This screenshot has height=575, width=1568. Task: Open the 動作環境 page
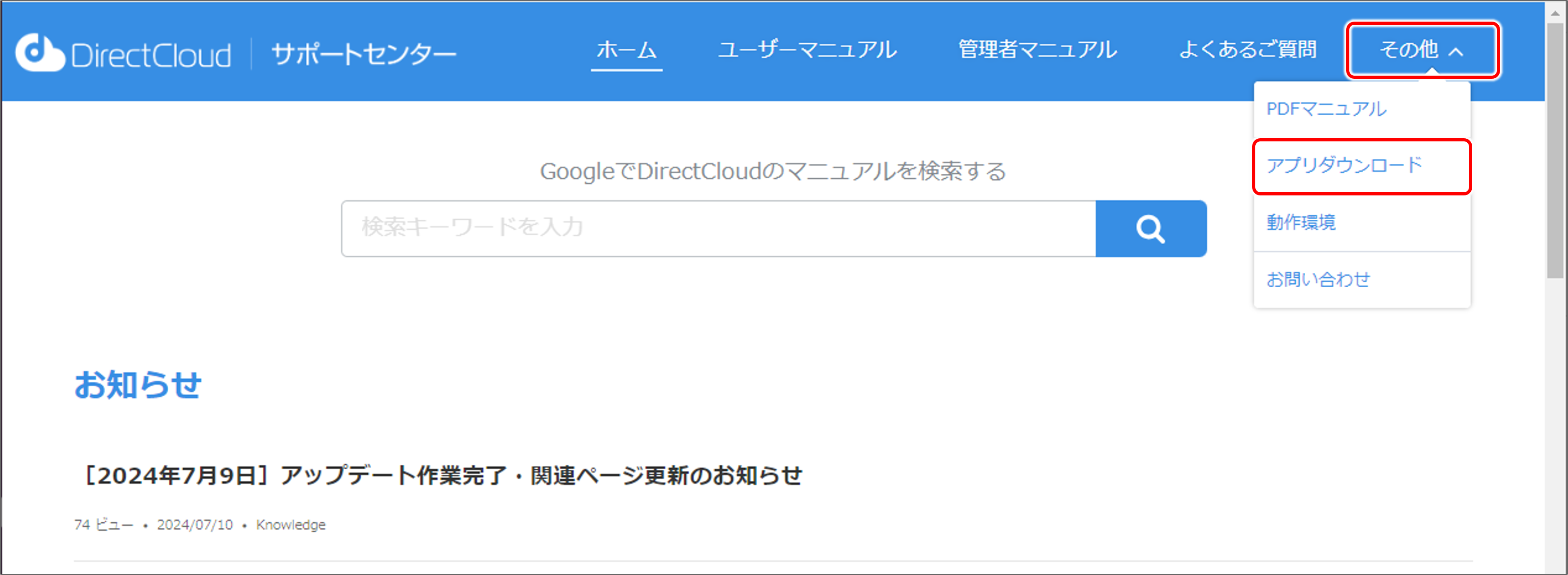pos(1300,223)
